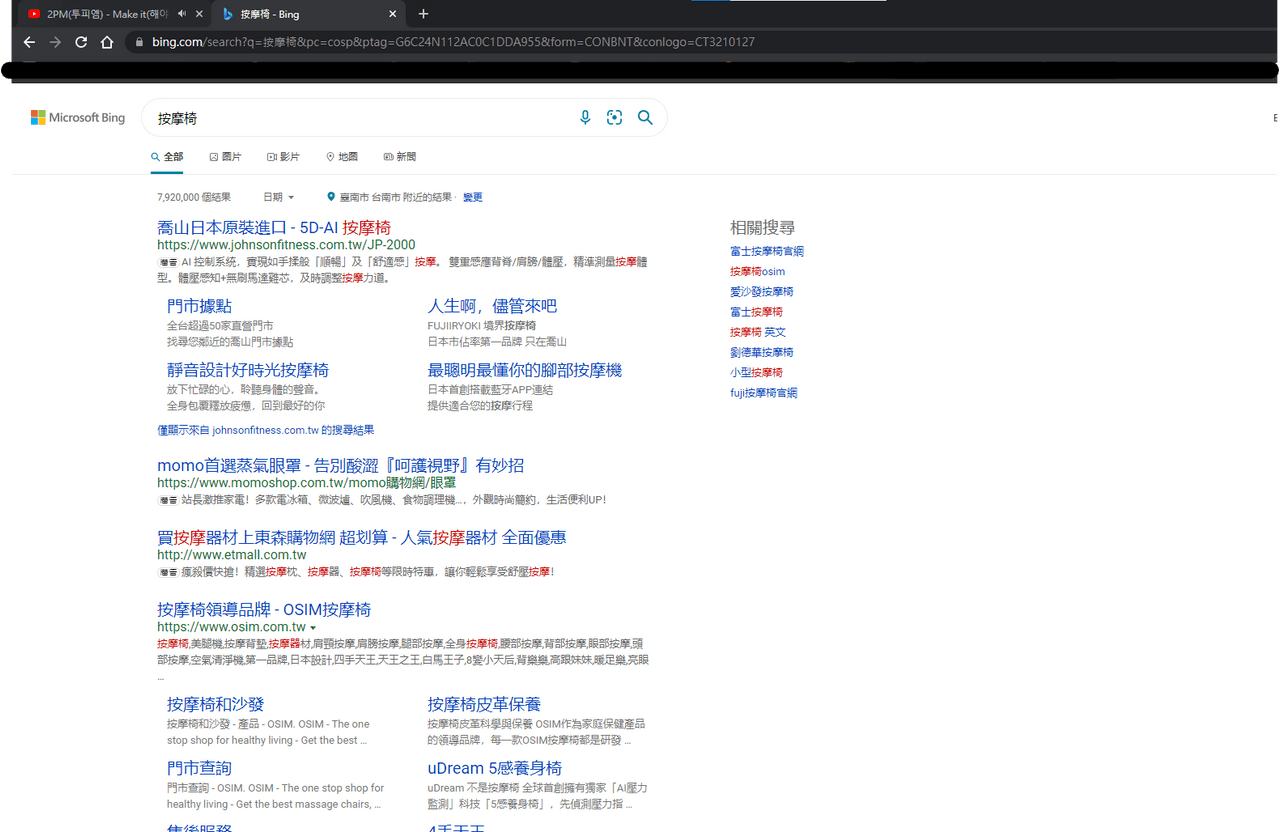Expand the 日期 date filter dropdown
The width and height of the screenshot is (1280, 832).
(x=279, y=197)
